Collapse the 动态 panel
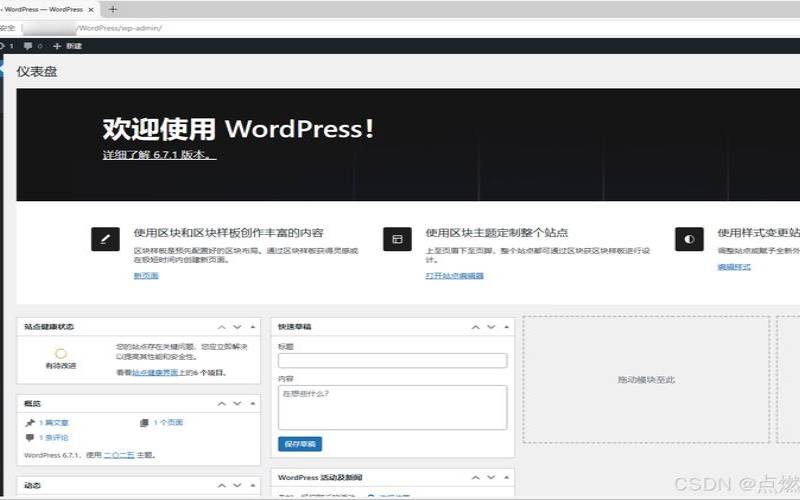This screenshot has width=800, height=500. tap(253, 485)
